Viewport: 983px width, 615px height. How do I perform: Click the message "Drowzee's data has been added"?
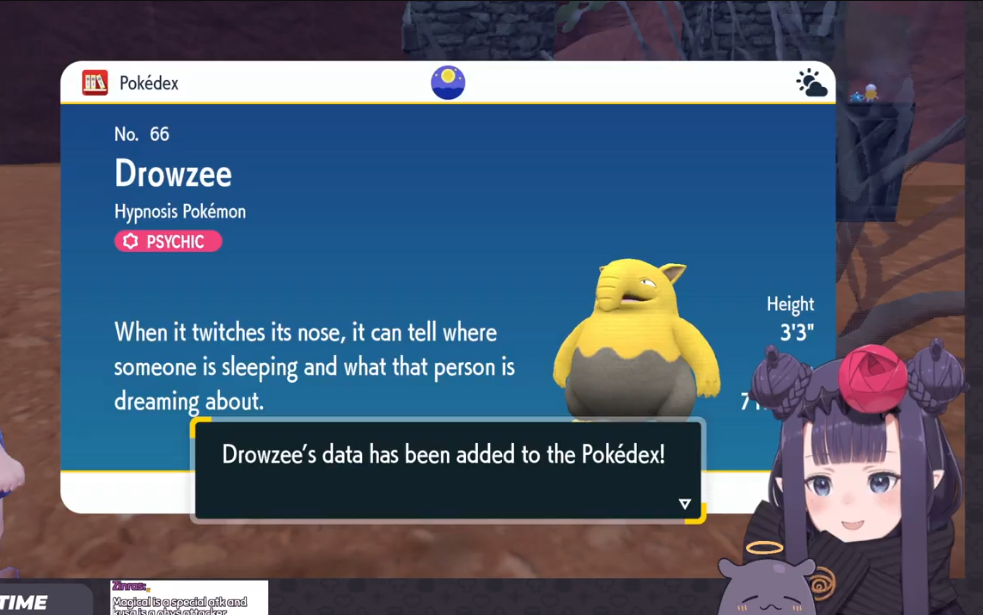[443, 455]
